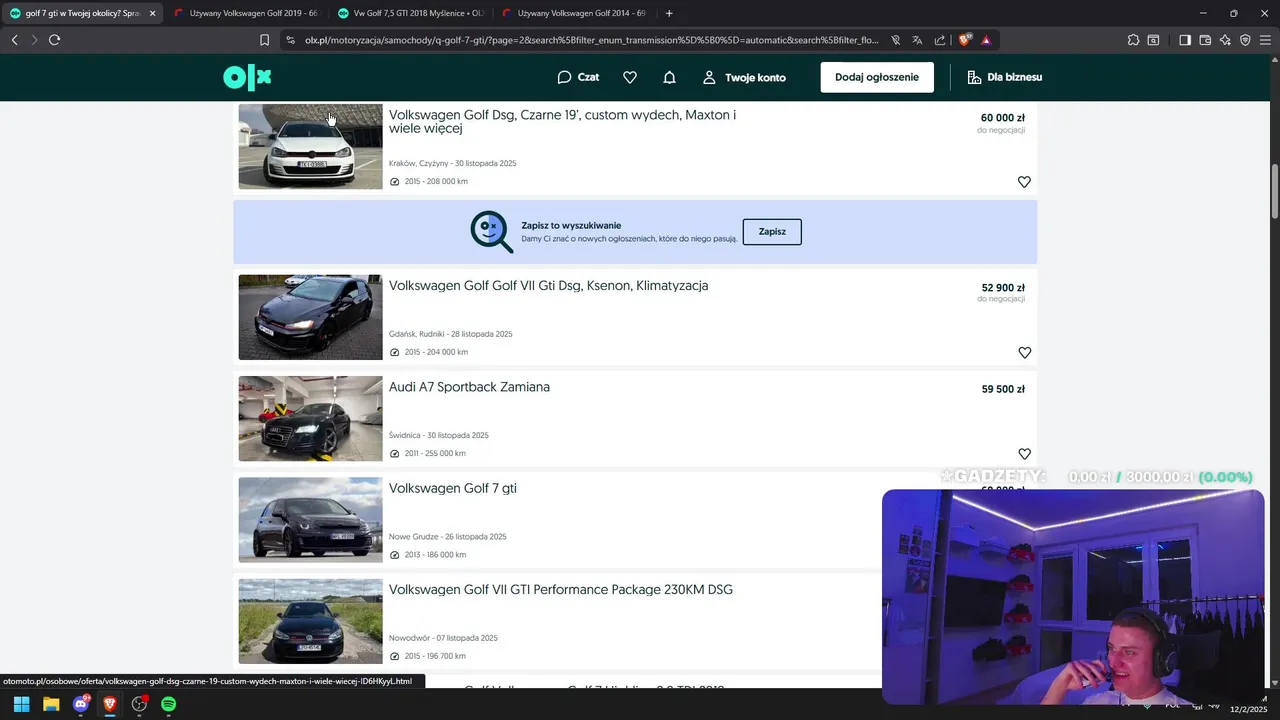This screenshot has height=720, width=1280.
Task: Click the white Golf thumbnail from Kraków
Action: 310,146
